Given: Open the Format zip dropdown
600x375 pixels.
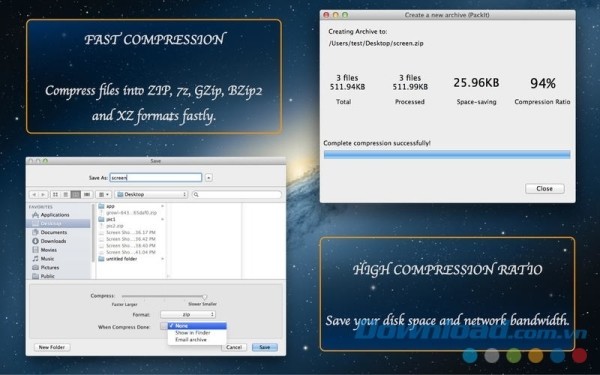Looking at the screenshot, I should pos(188,315).
